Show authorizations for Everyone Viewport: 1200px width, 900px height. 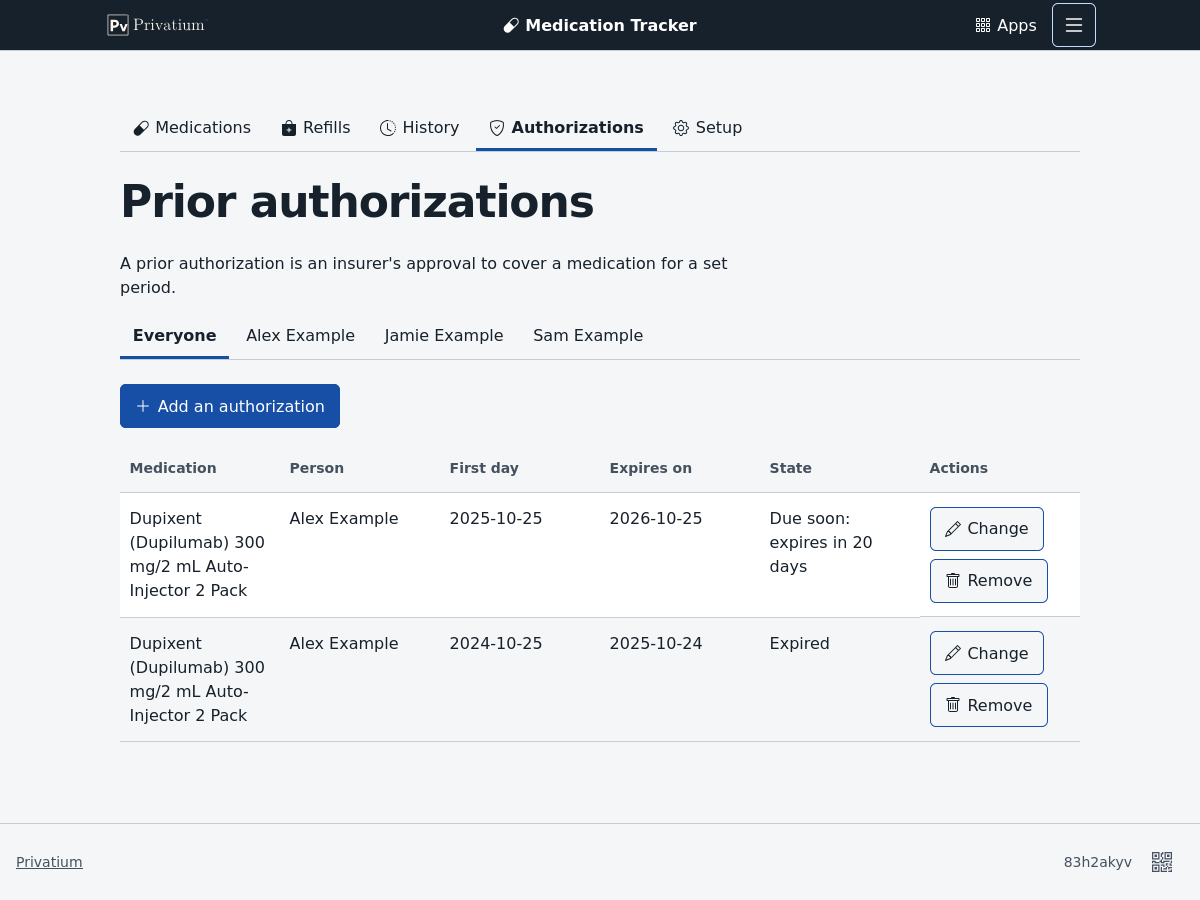[x=175, y=336]
